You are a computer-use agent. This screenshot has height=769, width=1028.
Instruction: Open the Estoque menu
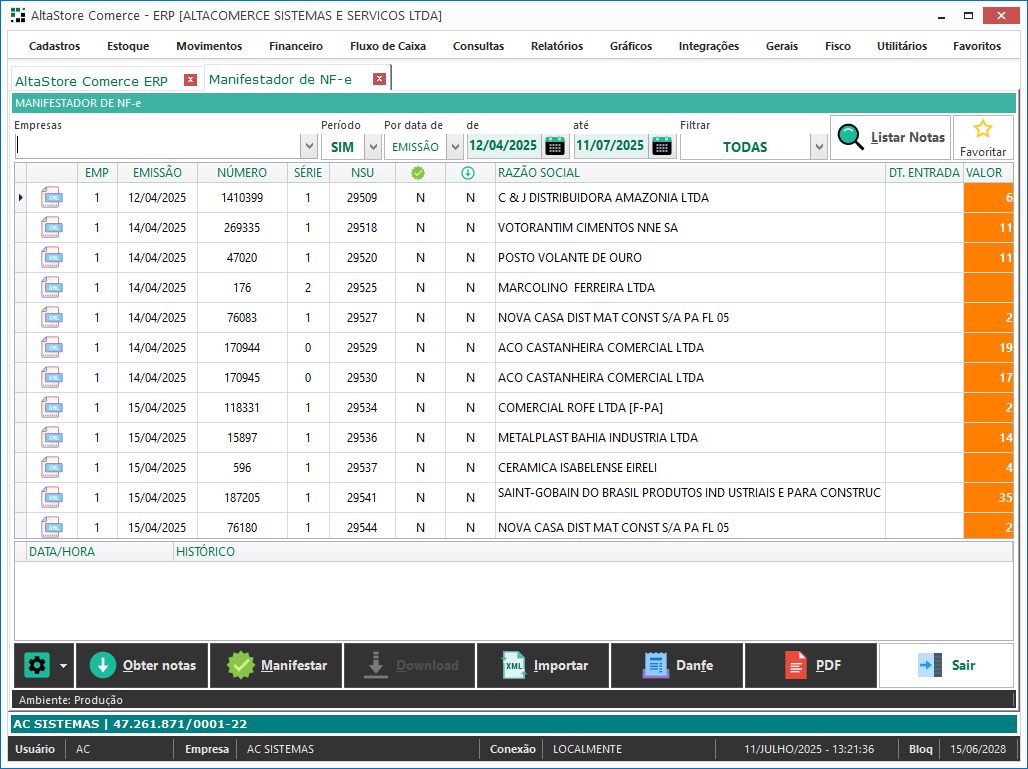tap(128, 46)
